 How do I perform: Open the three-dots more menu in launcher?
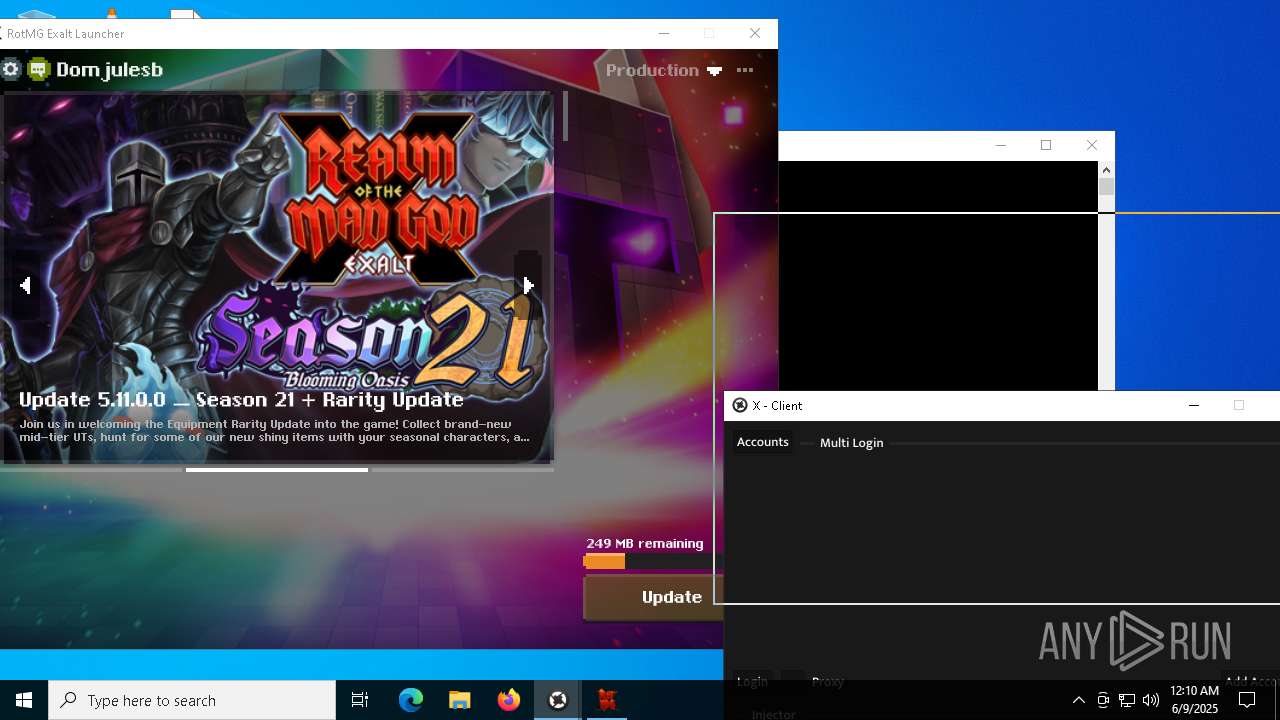[x=745, y=70]
